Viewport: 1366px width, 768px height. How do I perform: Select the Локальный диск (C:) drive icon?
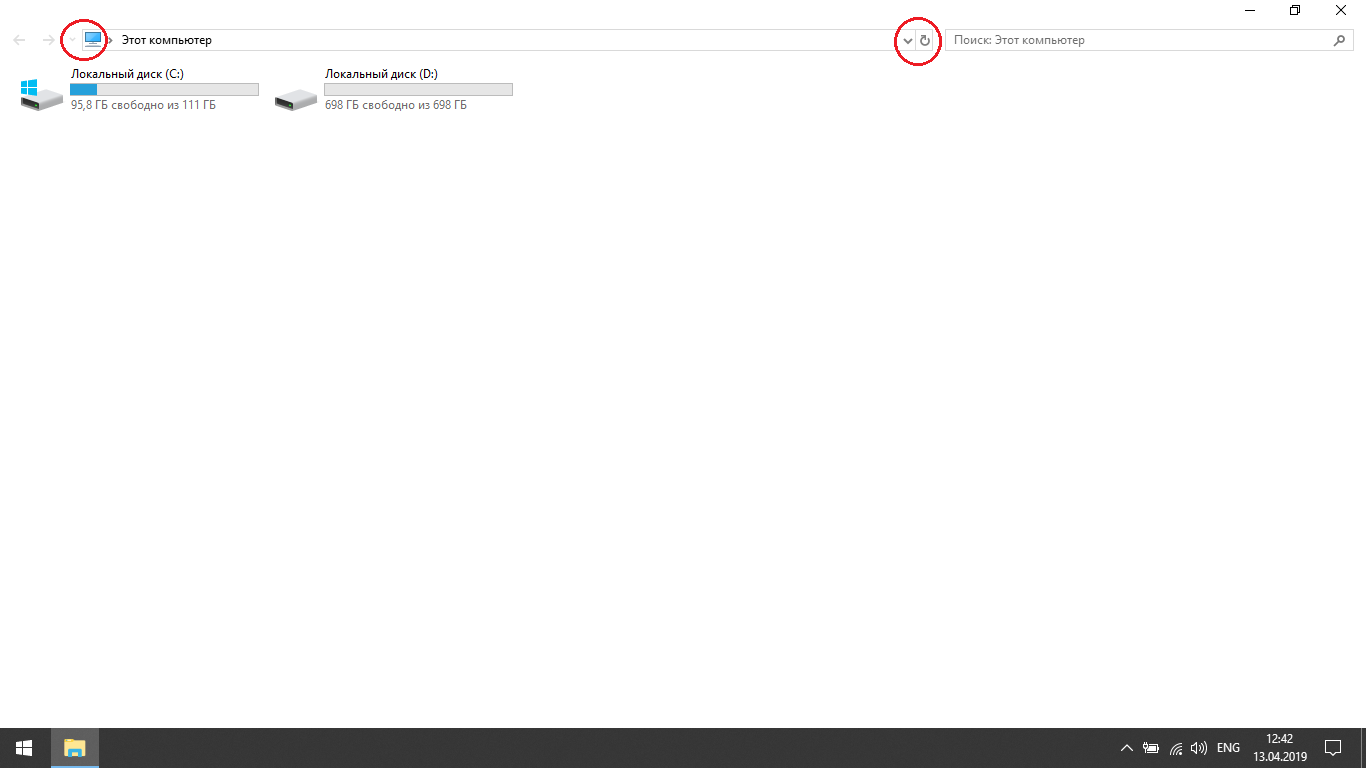[x=41, y=94]
